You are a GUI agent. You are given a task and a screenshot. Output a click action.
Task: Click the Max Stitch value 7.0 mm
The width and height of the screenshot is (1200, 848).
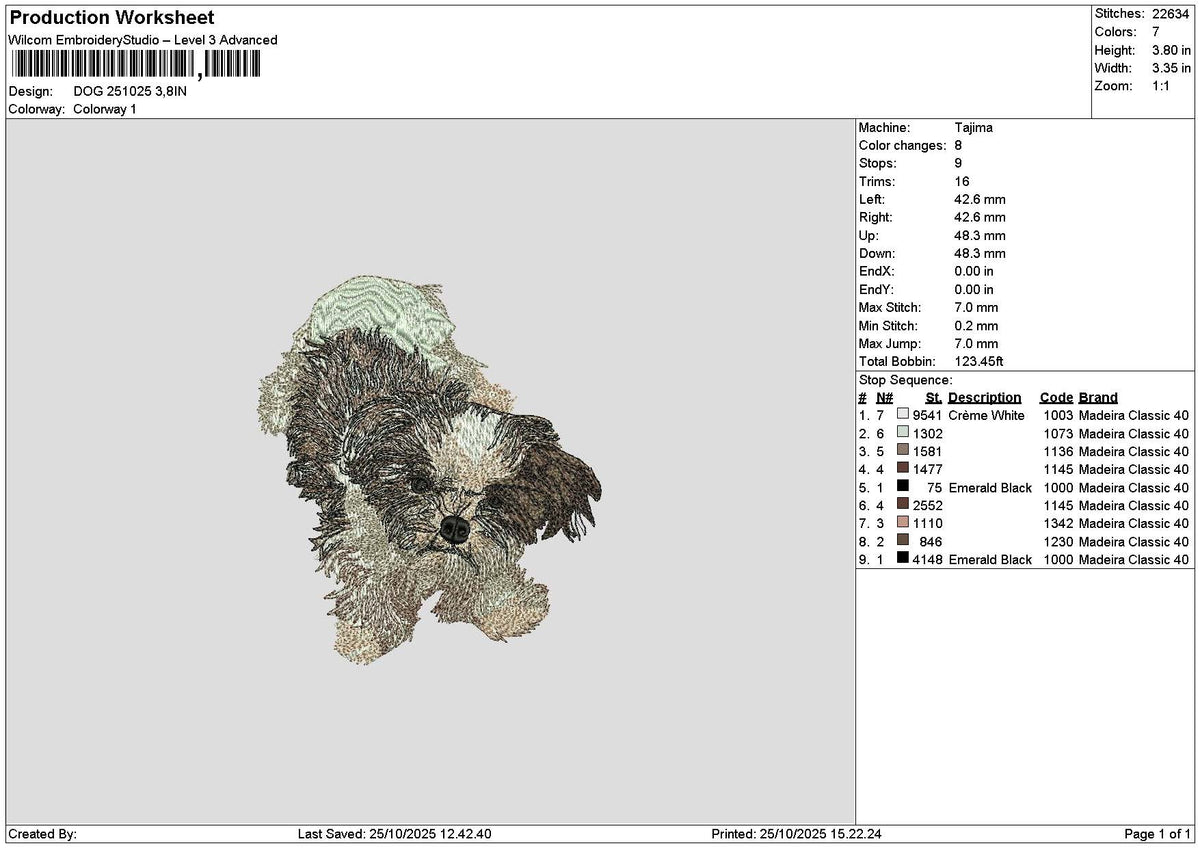click(977, 308)
